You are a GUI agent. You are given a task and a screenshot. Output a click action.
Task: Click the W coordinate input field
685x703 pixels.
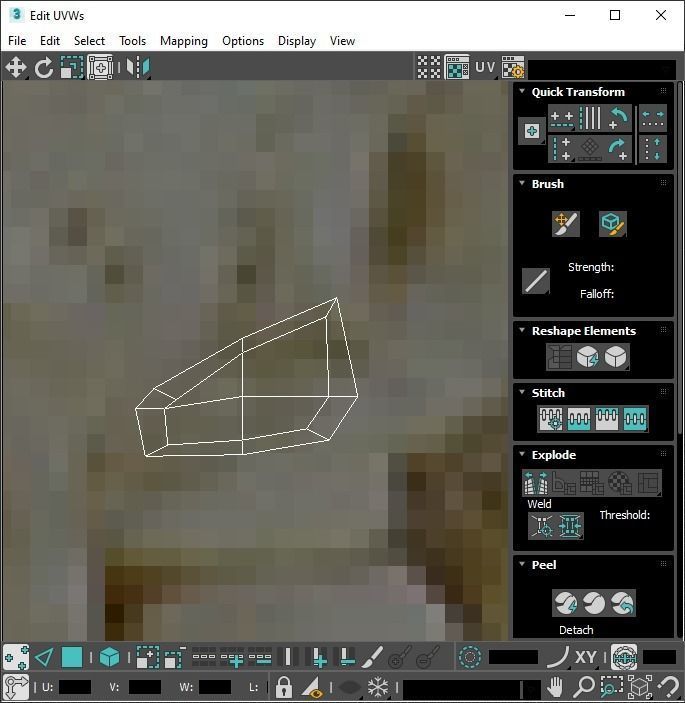(215, 687)
